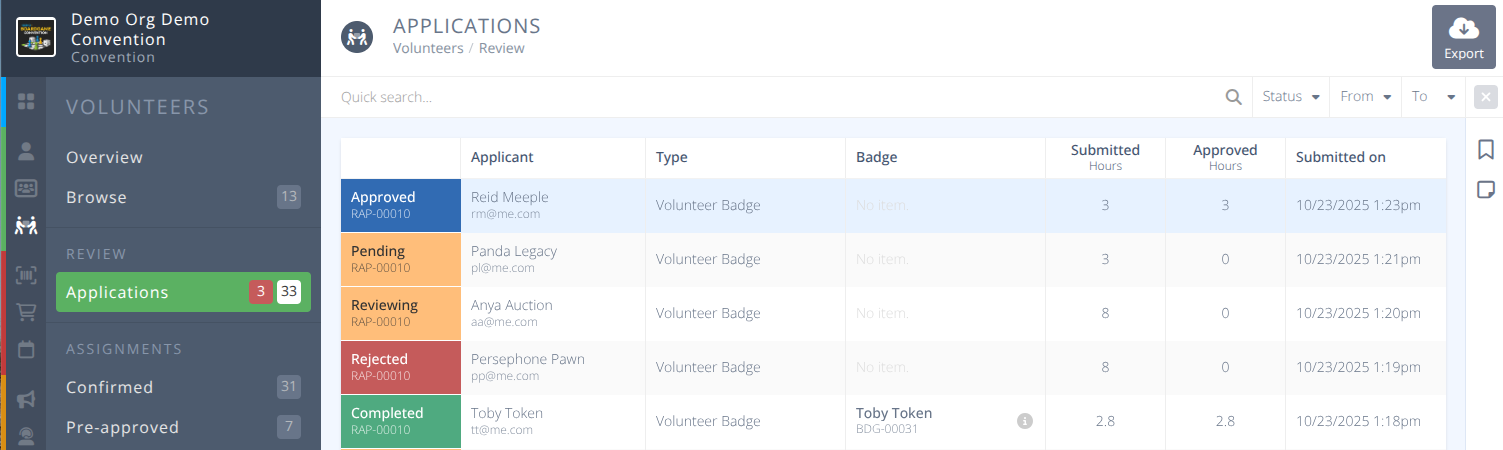Click the 13 count next to Browse
The width and height of the screenshot is (1503, 450).
tap(289, 197)
